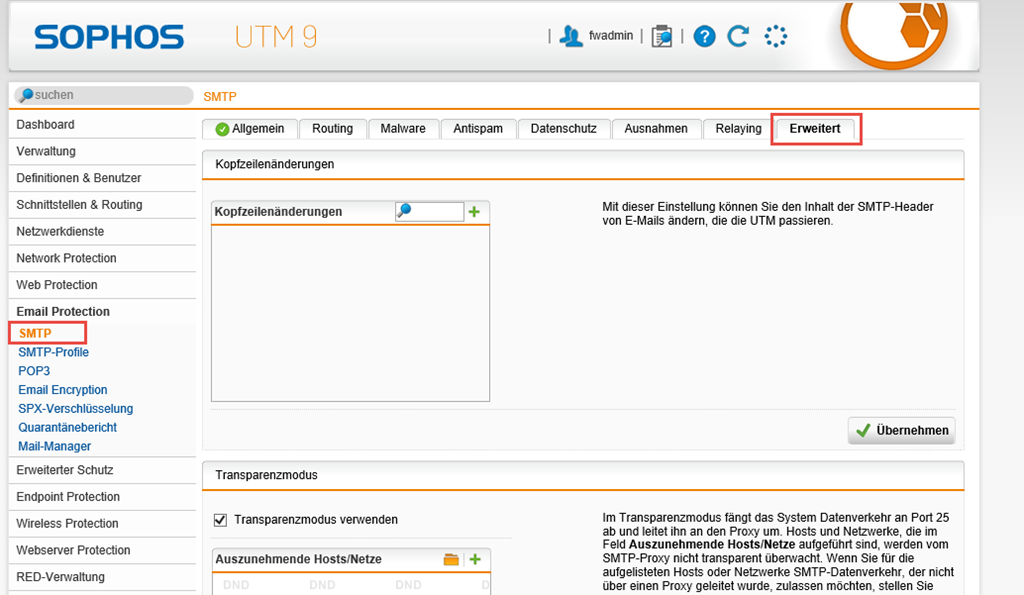Screen dimensions: 1024x595
Task: Go to SPX-Verschlüsselung page
Action: 75,409
